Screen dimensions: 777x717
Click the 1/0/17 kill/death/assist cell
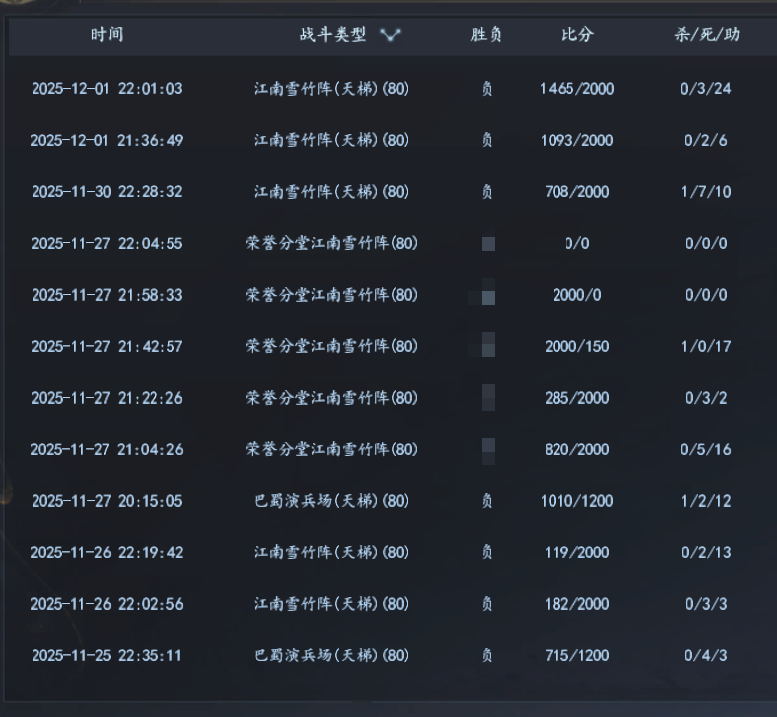click(706, 347)
